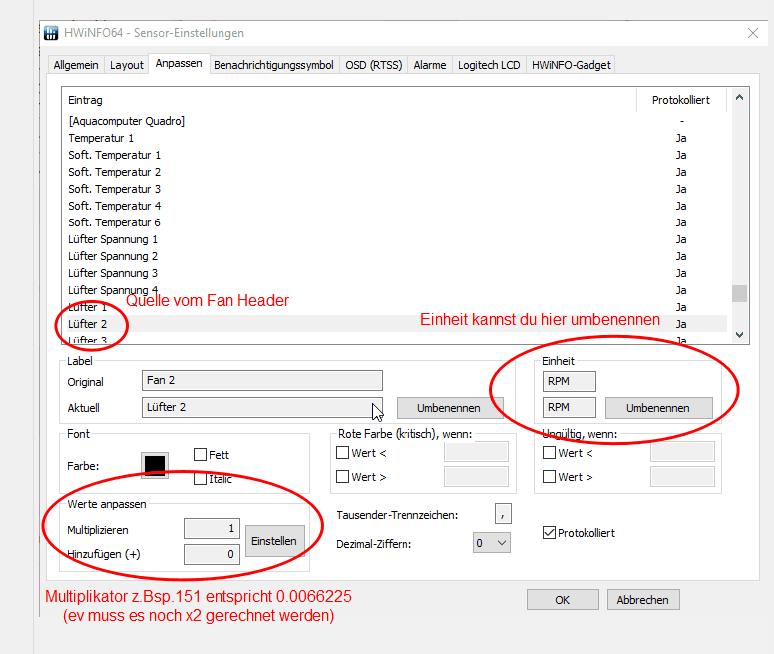This screenshot has width=774, height=654.
Task: Click the lower RPM unit field
Action: [569, 407]
